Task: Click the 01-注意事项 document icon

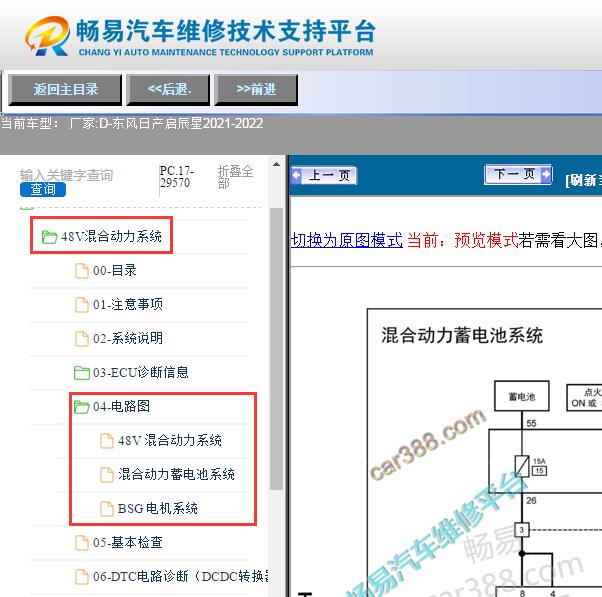Action: [x=81, y=305]
